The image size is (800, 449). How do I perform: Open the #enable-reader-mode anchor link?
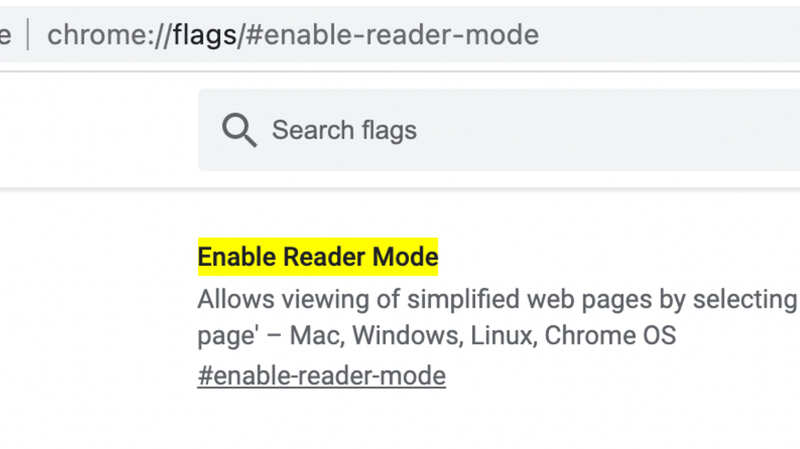[321, 376]
